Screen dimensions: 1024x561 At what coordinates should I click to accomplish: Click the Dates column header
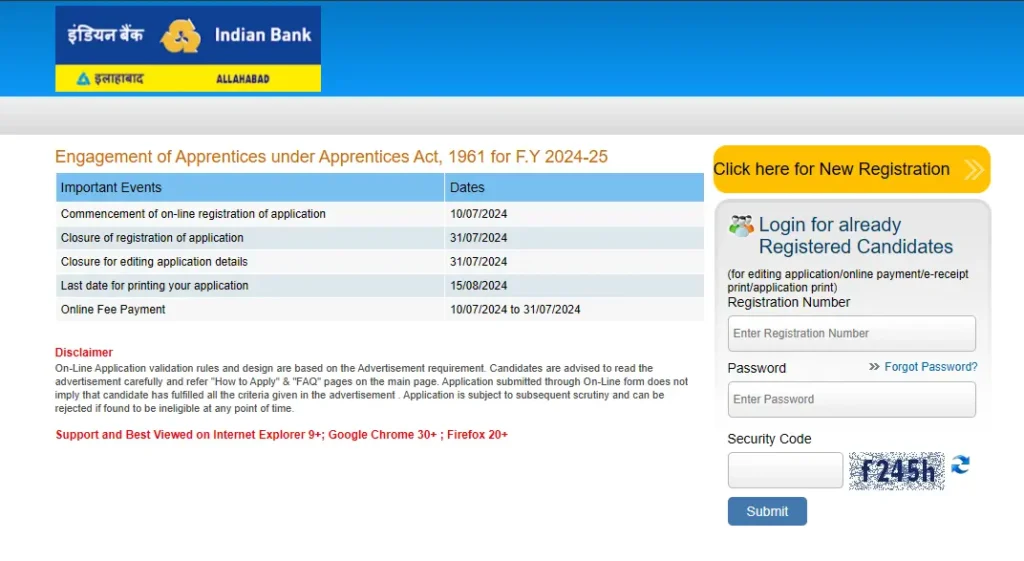467,188
